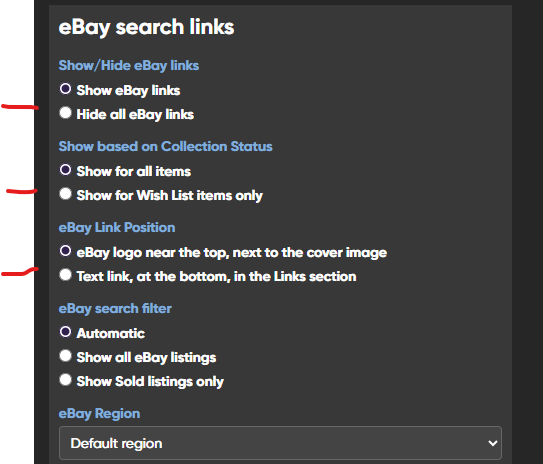543x464 pixels.
Task: Click the Hide all eBay links label text
Action: pyautogui.click(x=135, y=115)
